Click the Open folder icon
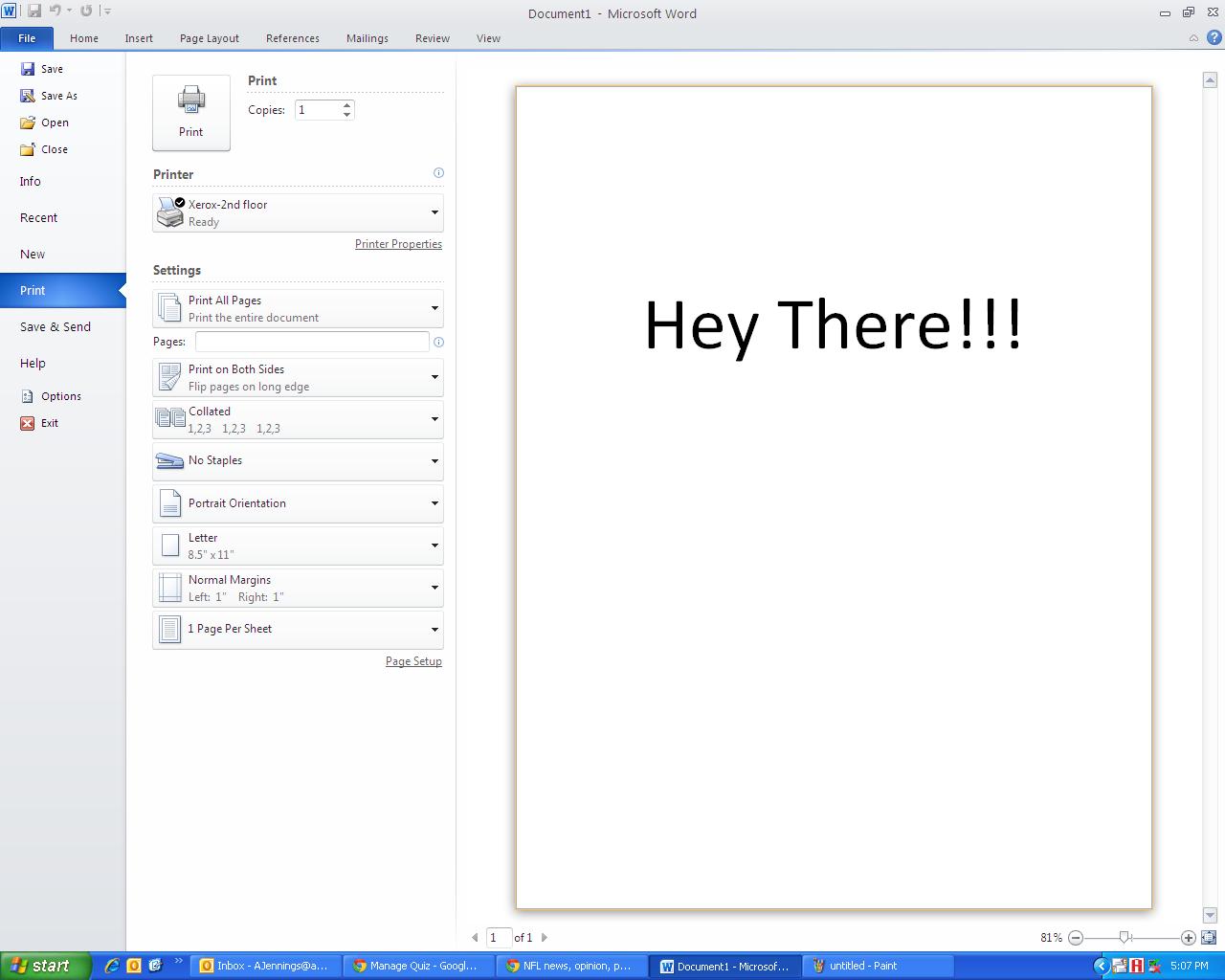The image size is (1225, 980). click(28, 122)
